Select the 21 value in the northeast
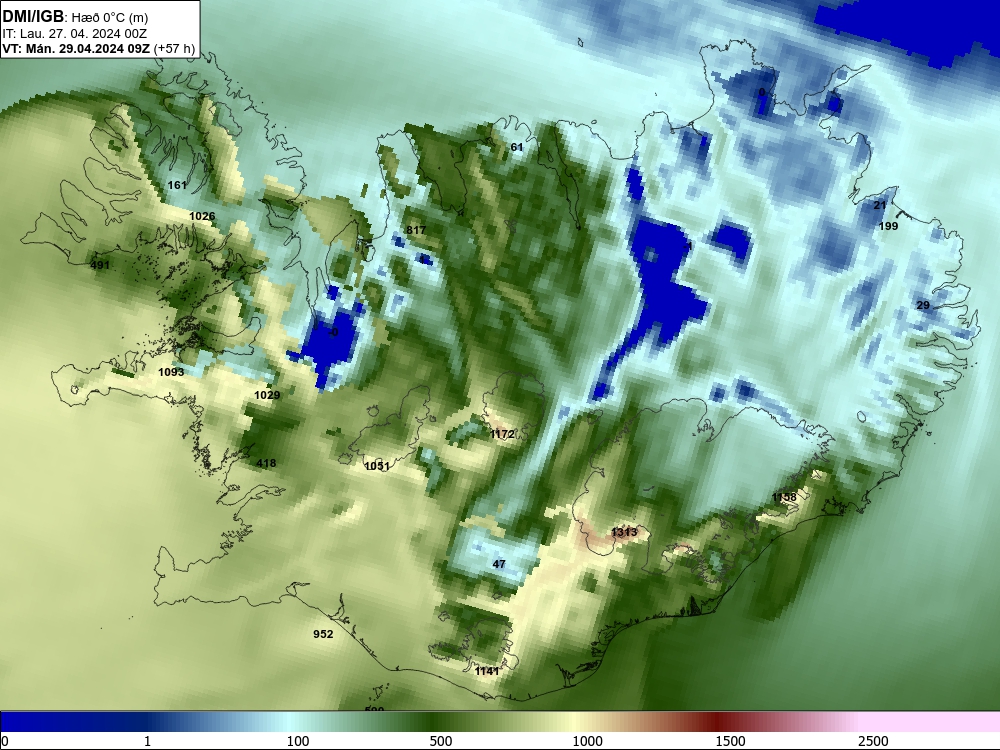Screen dimensions: 1000x750 pyautogui.click(x=880, y=205)
